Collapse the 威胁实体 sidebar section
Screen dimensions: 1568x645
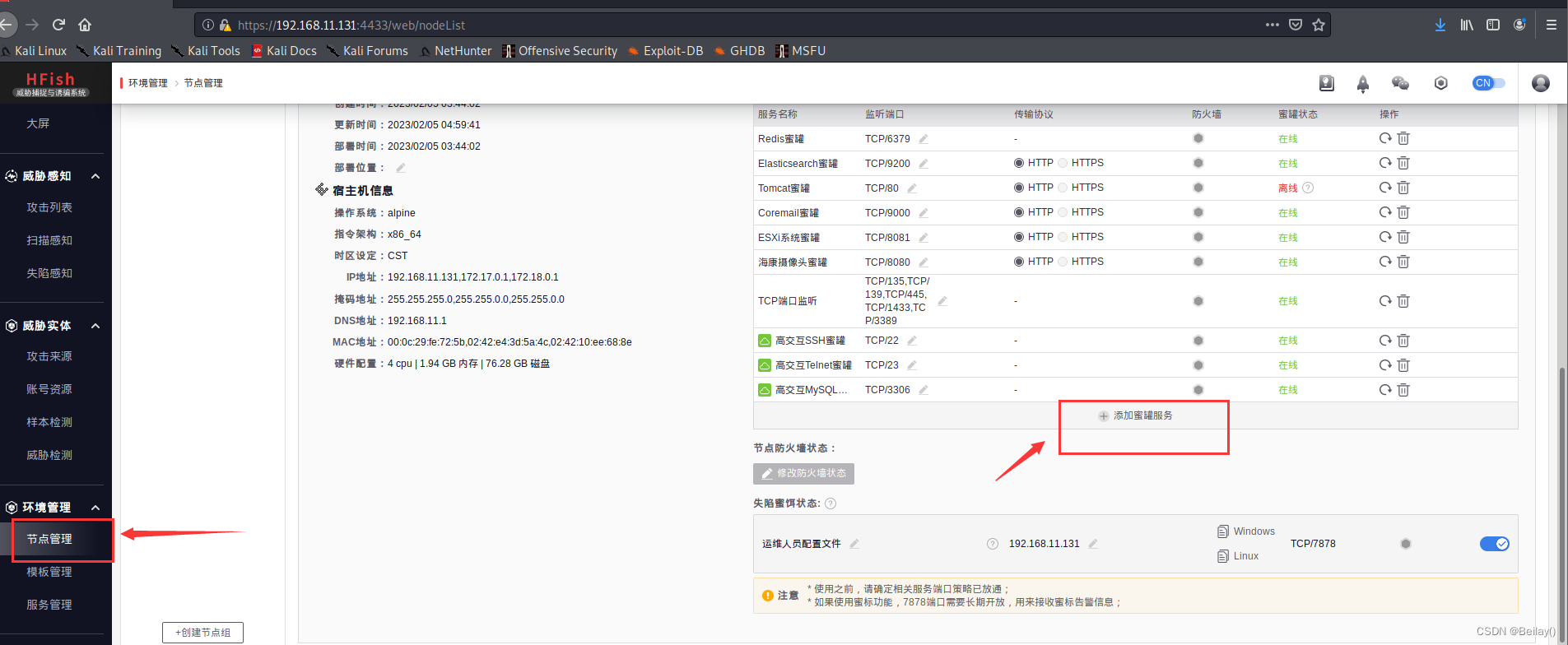pos(95,326)
